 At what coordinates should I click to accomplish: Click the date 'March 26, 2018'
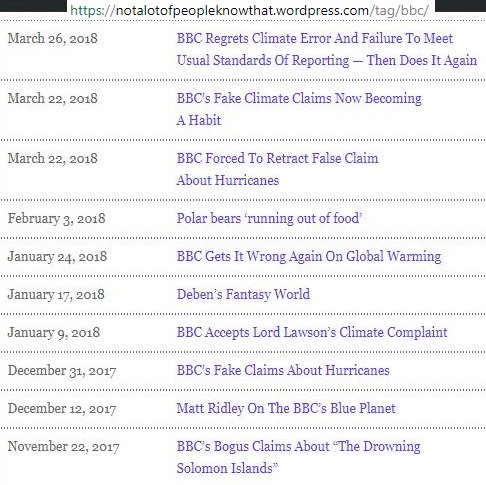(53, 38)
